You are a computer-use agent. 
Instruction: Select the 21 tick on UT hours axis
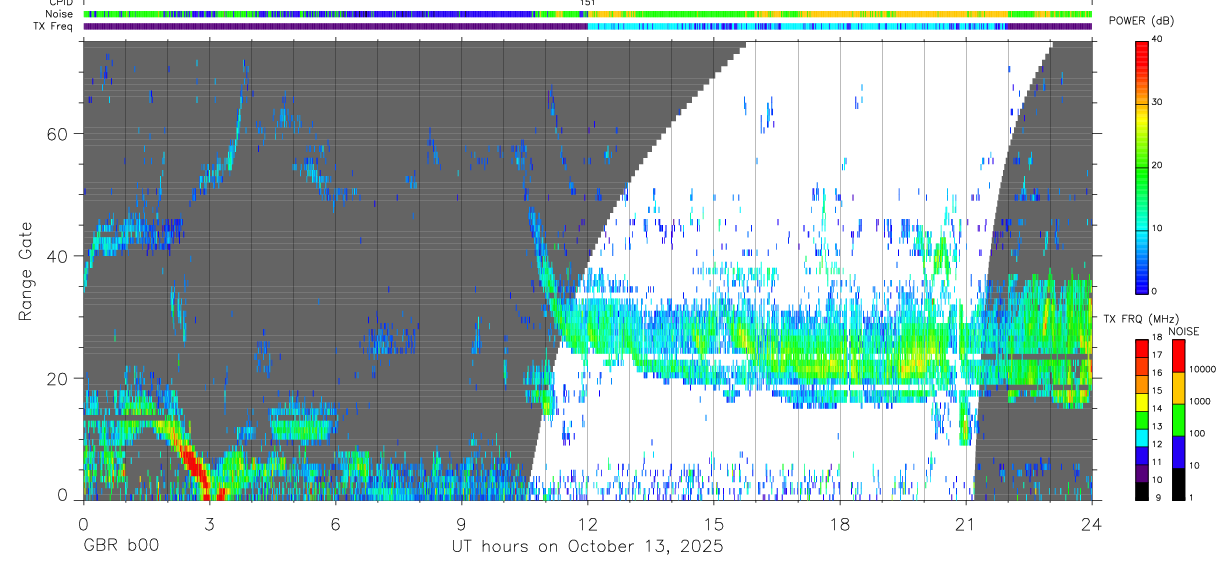pyautogui.click(x=966, y=524)
